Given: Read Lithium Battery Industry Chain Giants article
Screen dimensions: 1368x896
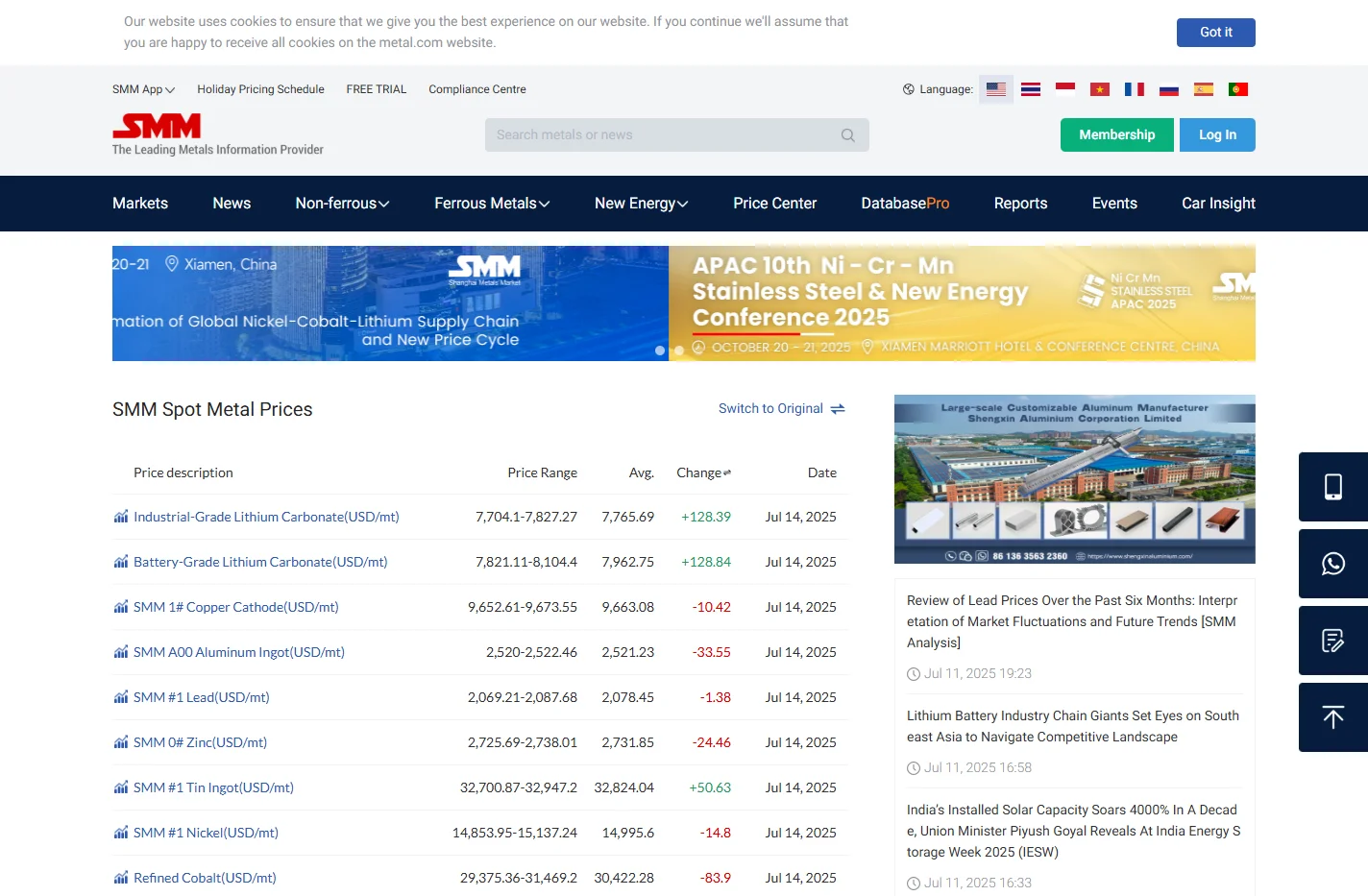Looking at the screenshot, I should coord(1073,726).
